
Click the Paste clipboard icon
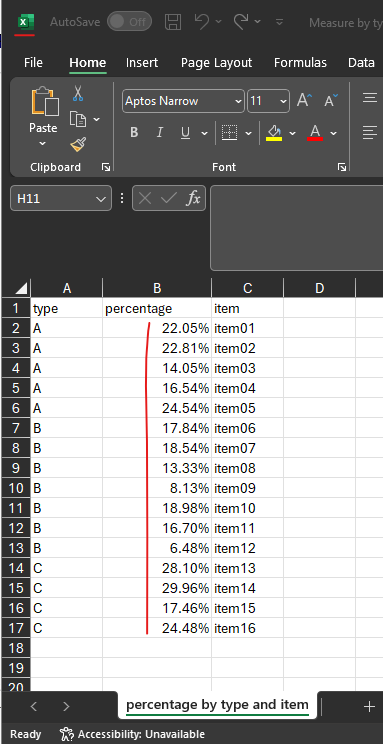44,102
